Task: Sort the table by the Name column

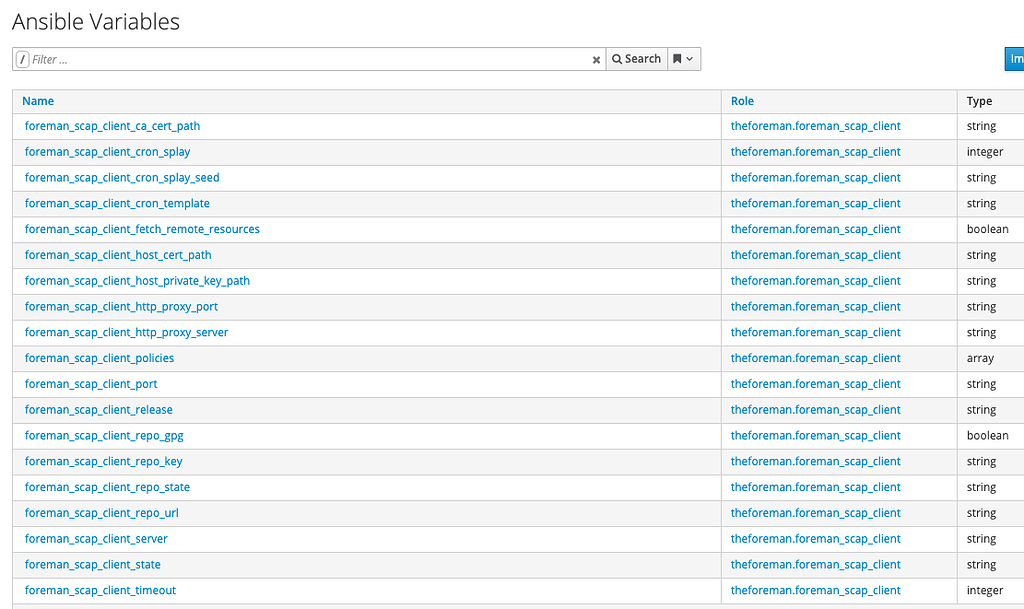Action: point(38,101)
